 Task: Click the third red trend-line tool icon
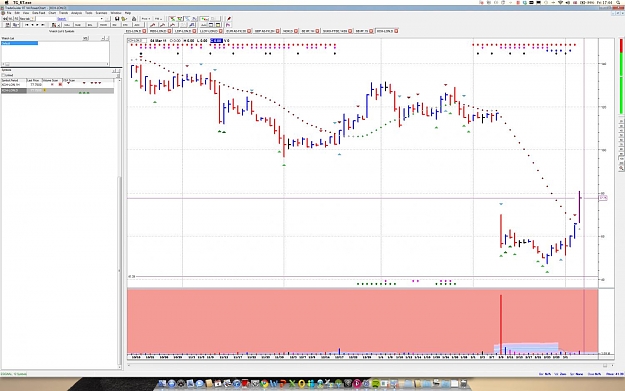(172, 25)
